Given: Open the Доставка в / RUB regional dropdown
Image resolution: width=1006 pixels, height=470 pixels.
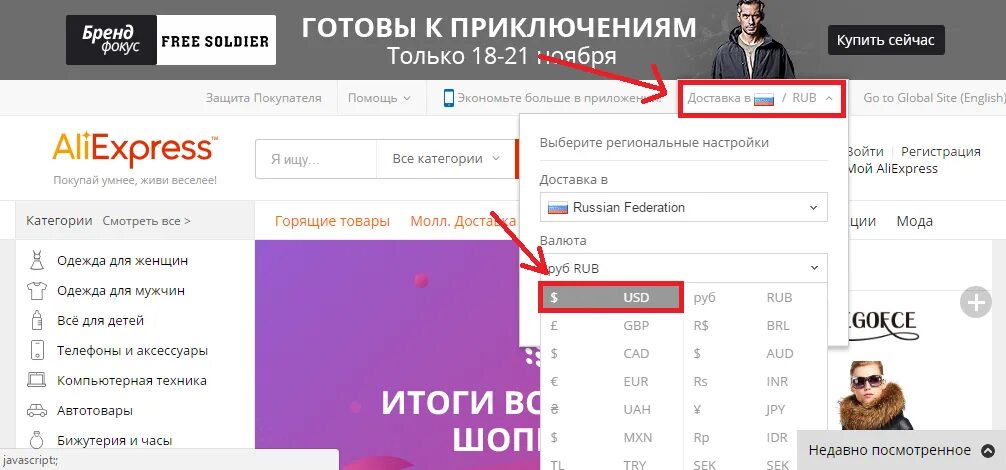Looking at the screenshot, I should 761,98.
